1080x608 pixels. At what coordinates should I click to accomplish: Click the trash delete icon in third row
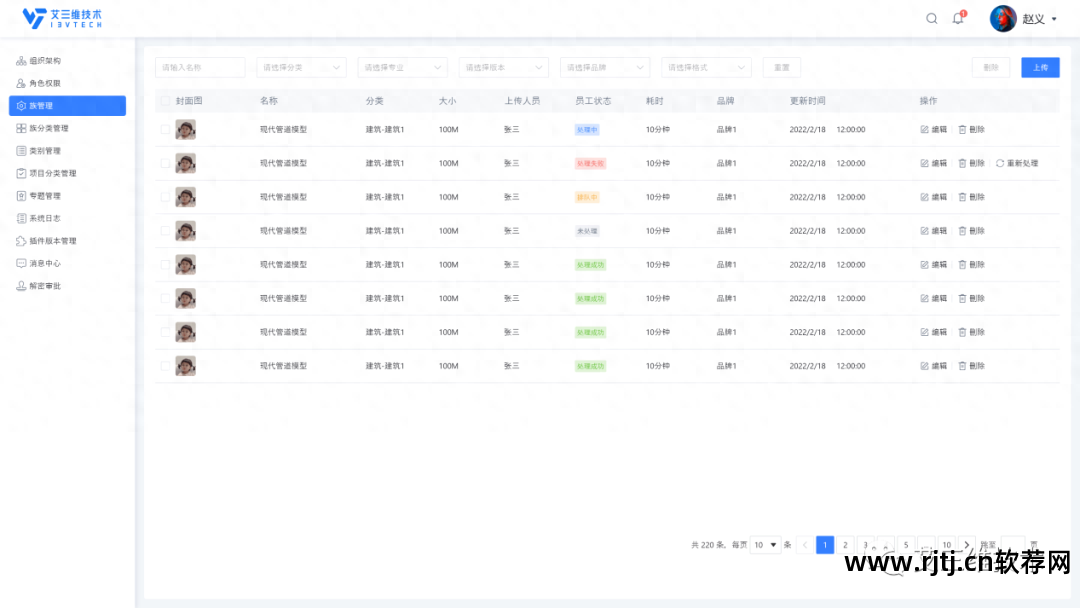click(x=962, y=197)
